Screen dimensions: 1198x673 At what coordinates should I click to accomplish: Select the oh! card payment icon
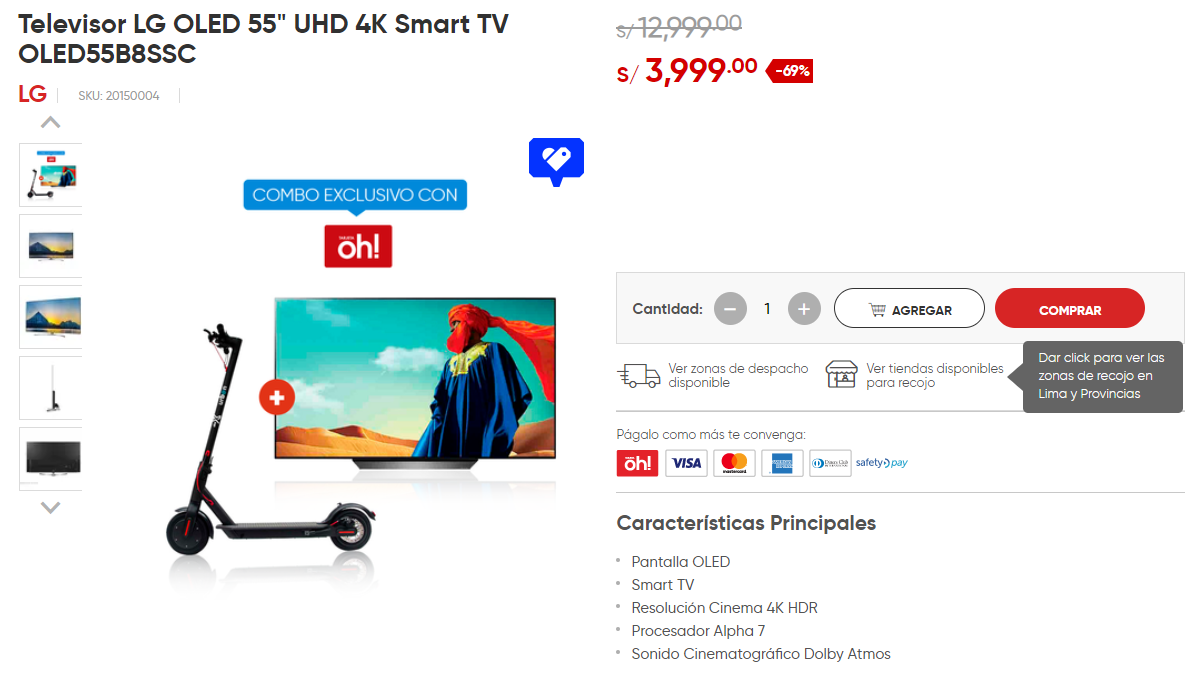coord(637,463)
